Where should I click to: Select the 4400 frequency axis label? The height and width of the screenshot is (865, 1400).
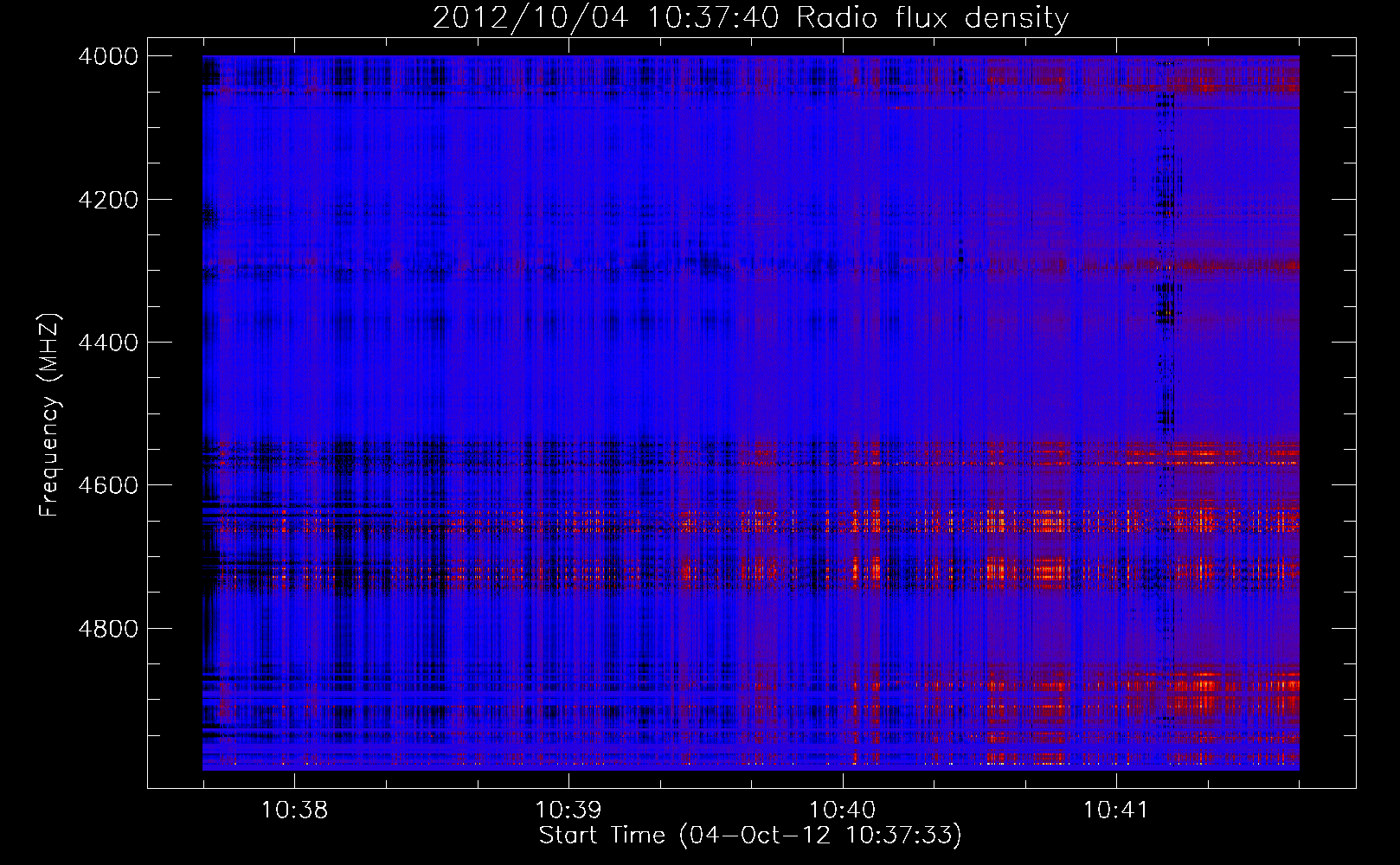pyautogui.click(x=108, y=343)
